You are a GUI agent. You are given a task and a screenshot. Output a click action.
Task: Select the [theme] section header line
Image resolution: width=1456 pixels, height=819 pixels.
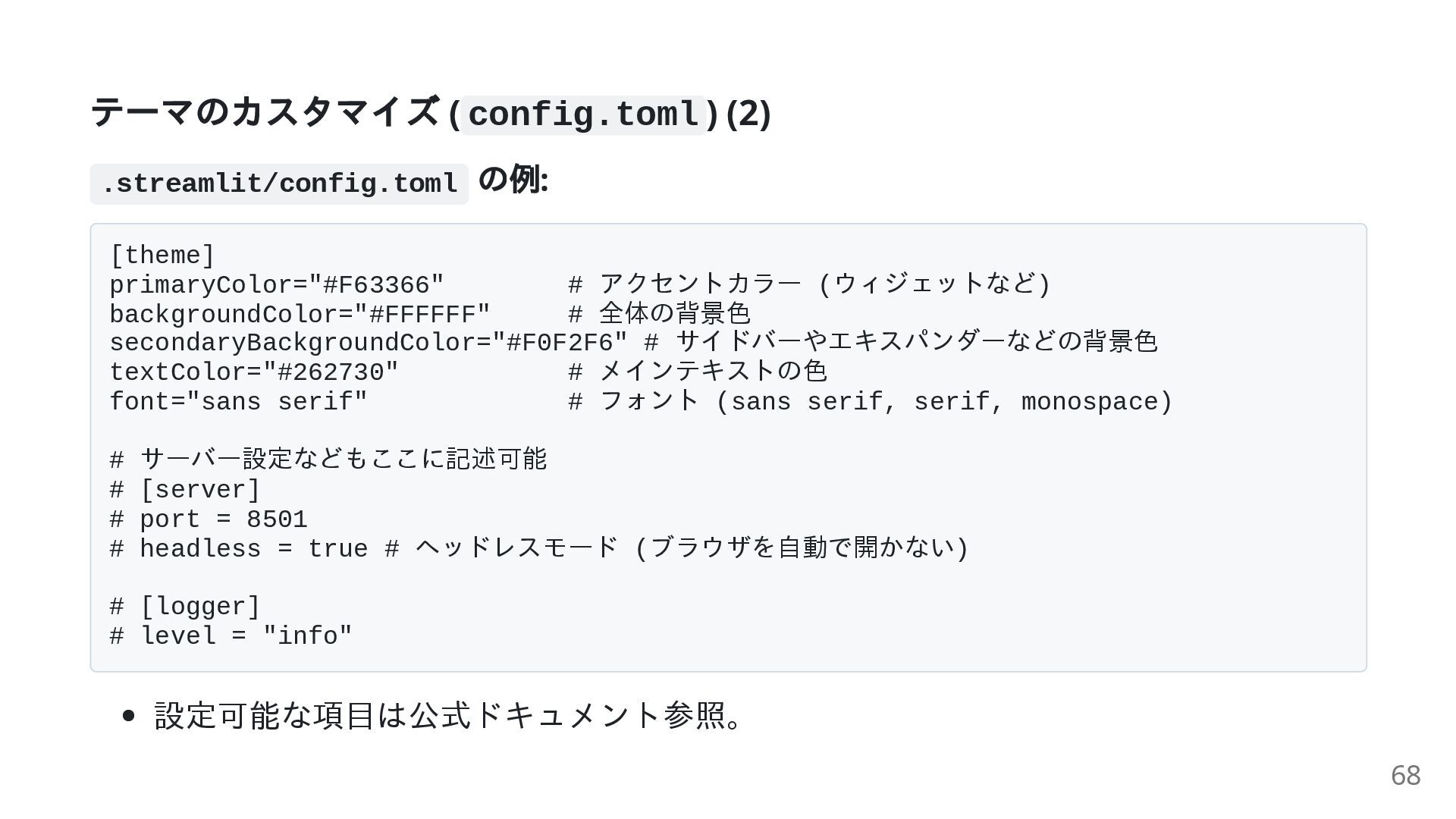[x=162, y=256]
